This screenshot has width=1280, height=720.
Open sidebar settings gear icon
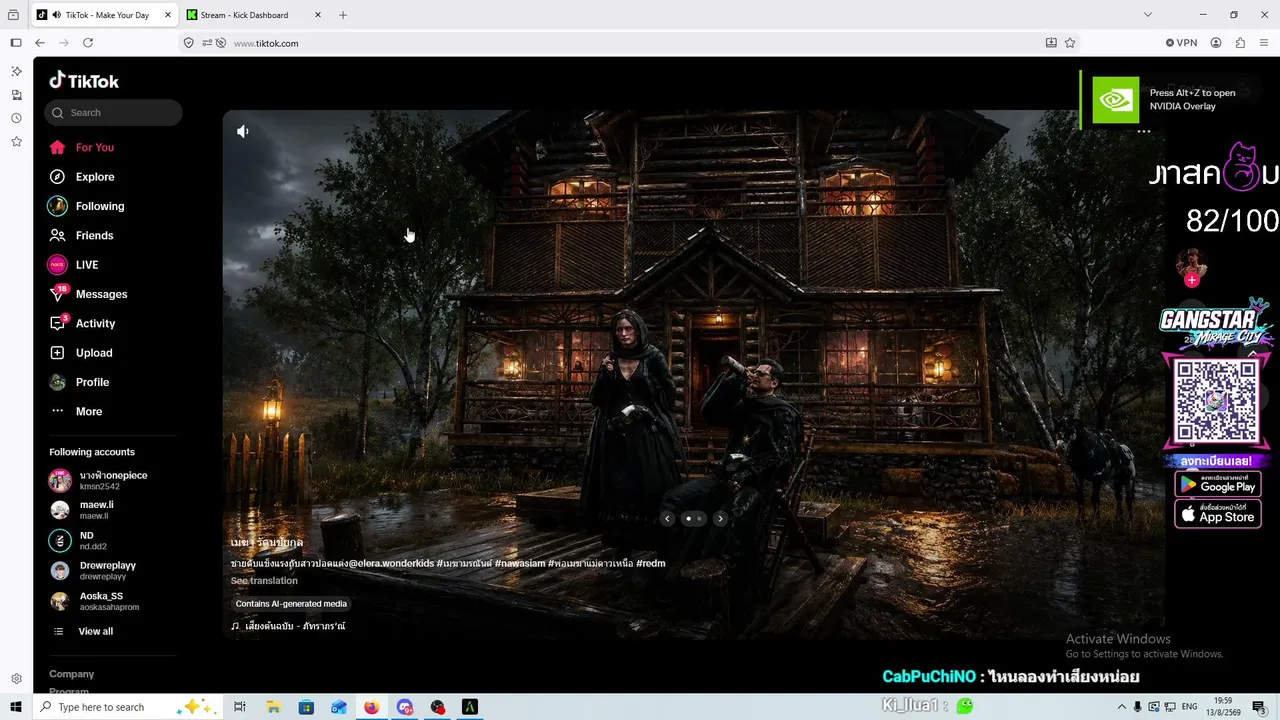tap(16, 679)
